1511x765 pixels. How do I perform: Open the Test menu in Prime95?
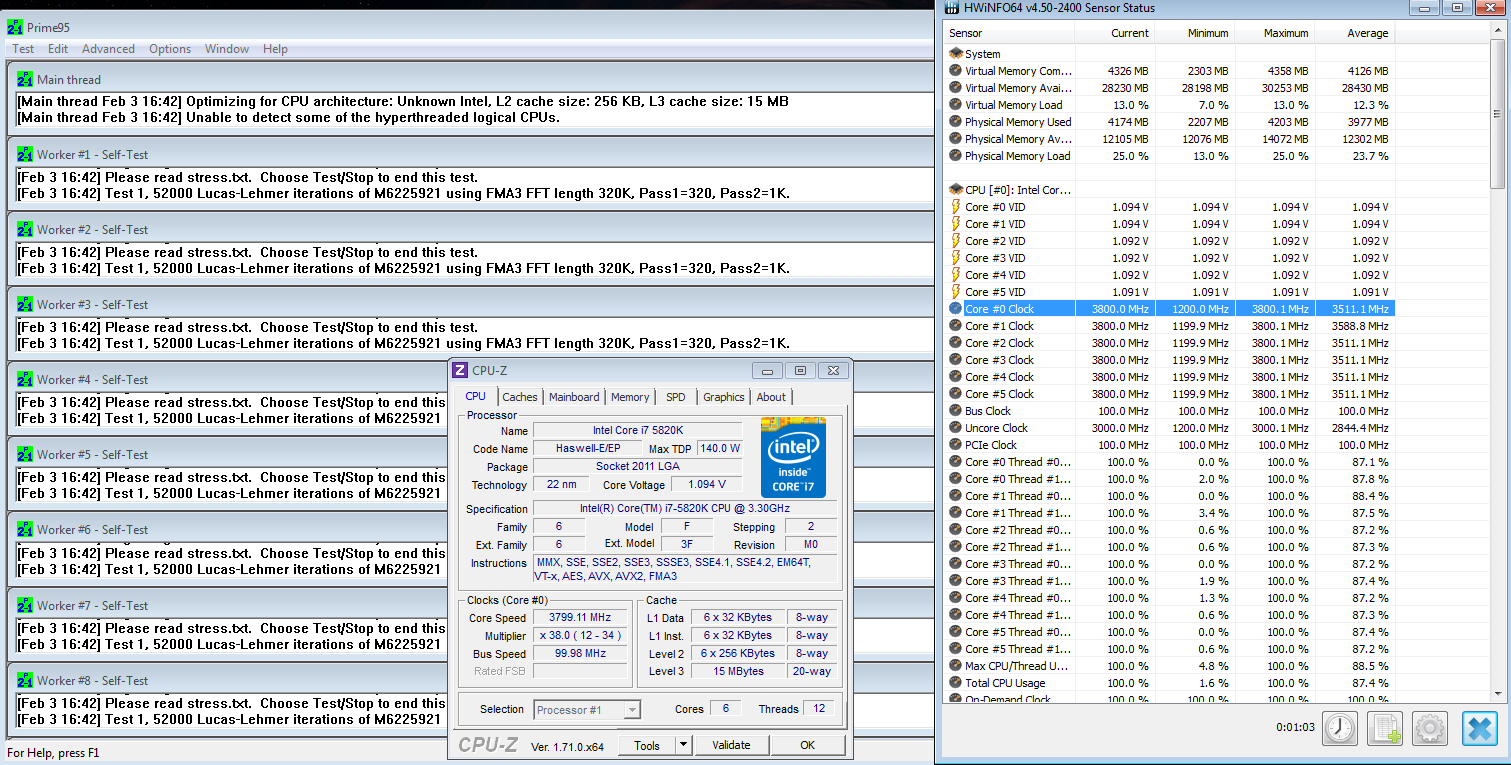(23, 49)
